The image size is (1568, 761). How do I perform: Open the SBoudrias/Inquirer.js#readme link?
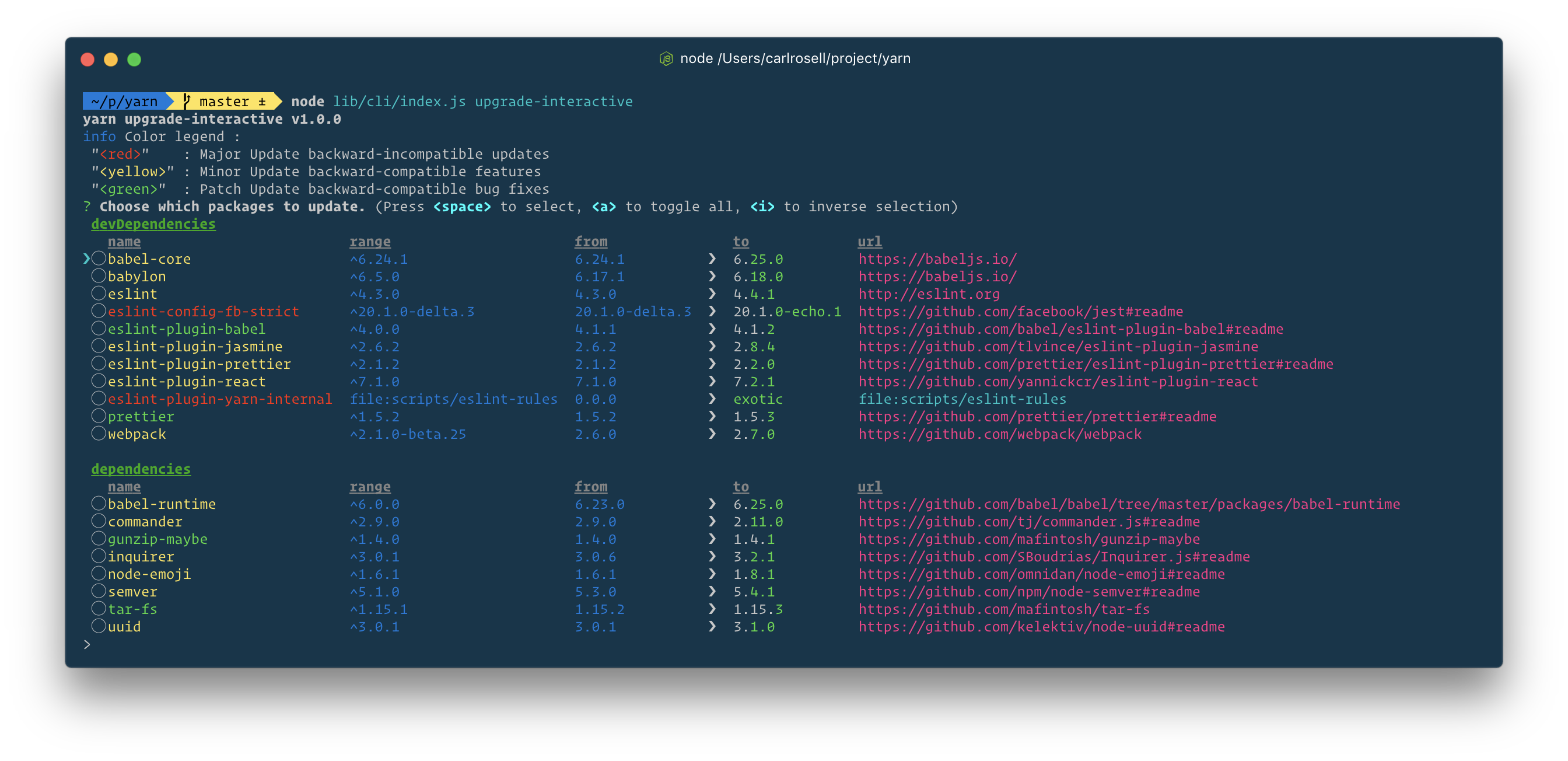click(x=1054, y=556)
